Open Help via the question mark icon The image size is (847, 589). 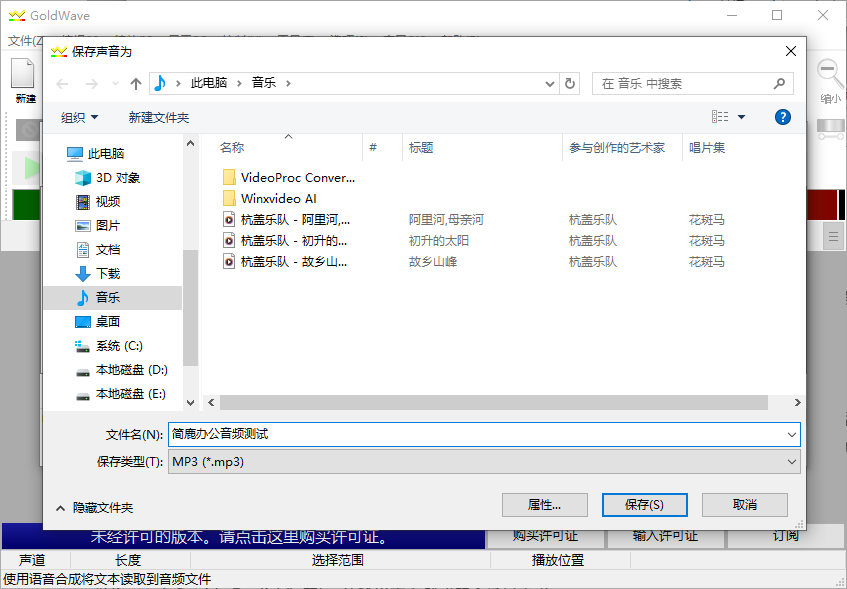pyautogui.click(x=783, y=117)
